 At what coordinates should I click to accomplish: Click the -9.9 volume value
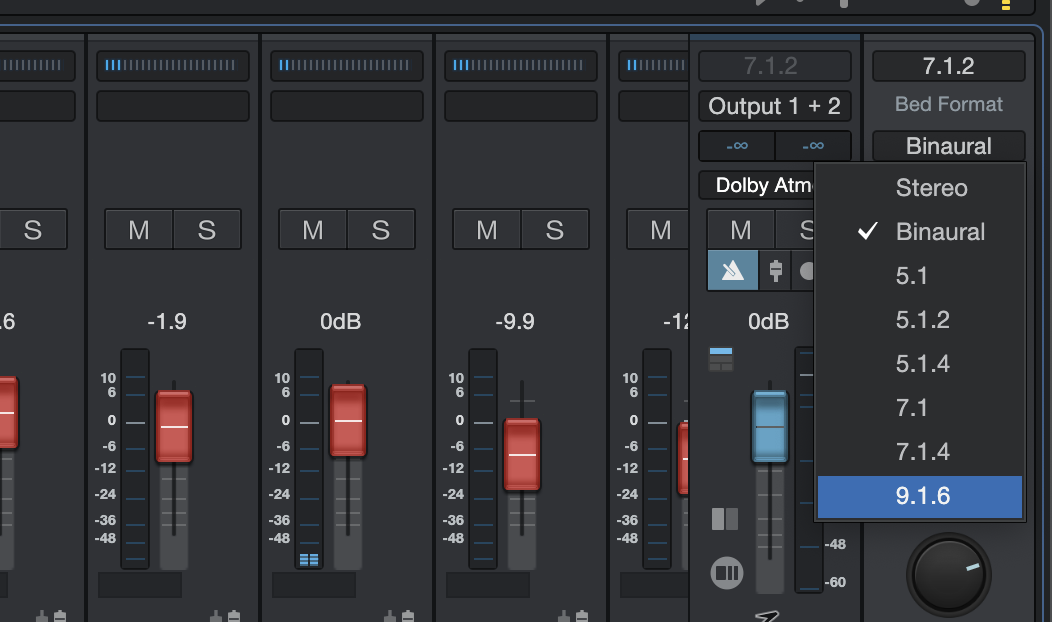pyautogui.click(x=515, y=321)
